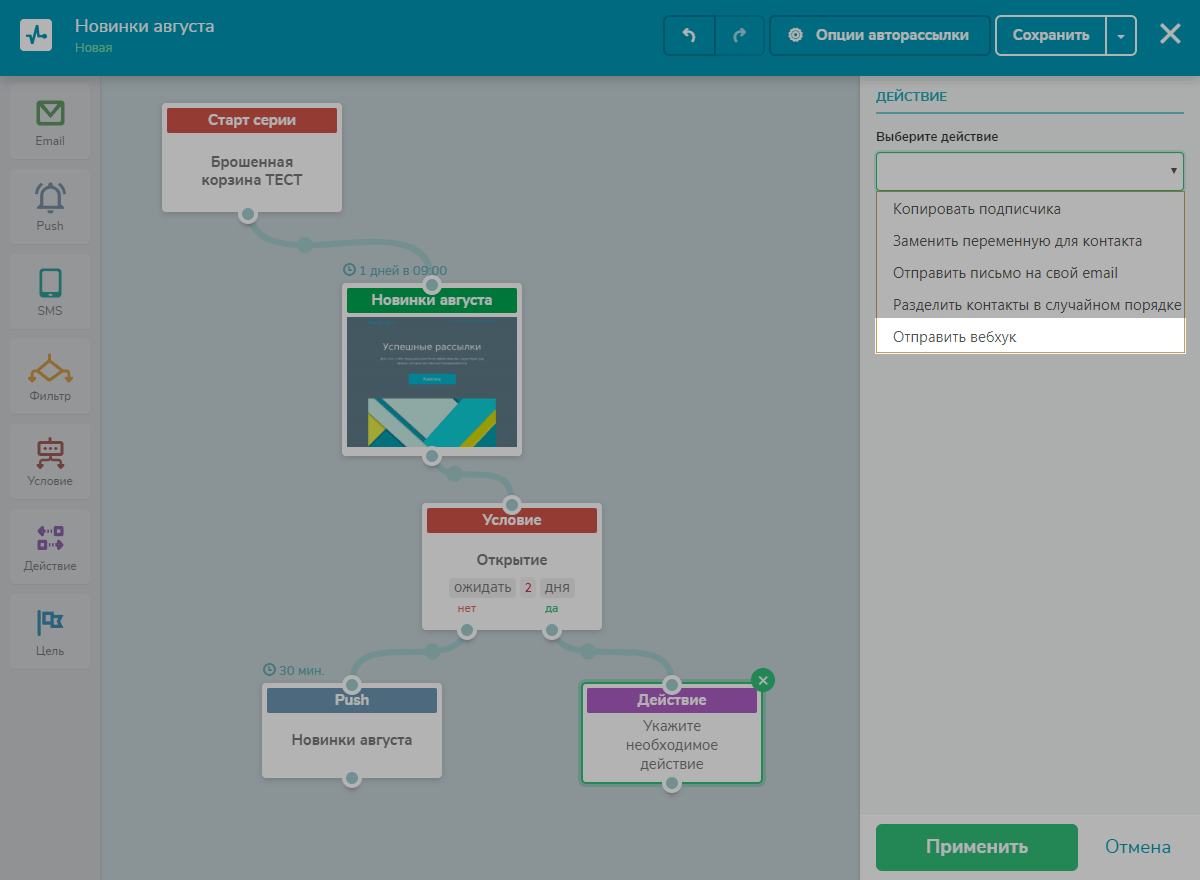Open the Выберите действие combo box
Viewport: 1200px width, 880px height.
tap(1030, 171)
